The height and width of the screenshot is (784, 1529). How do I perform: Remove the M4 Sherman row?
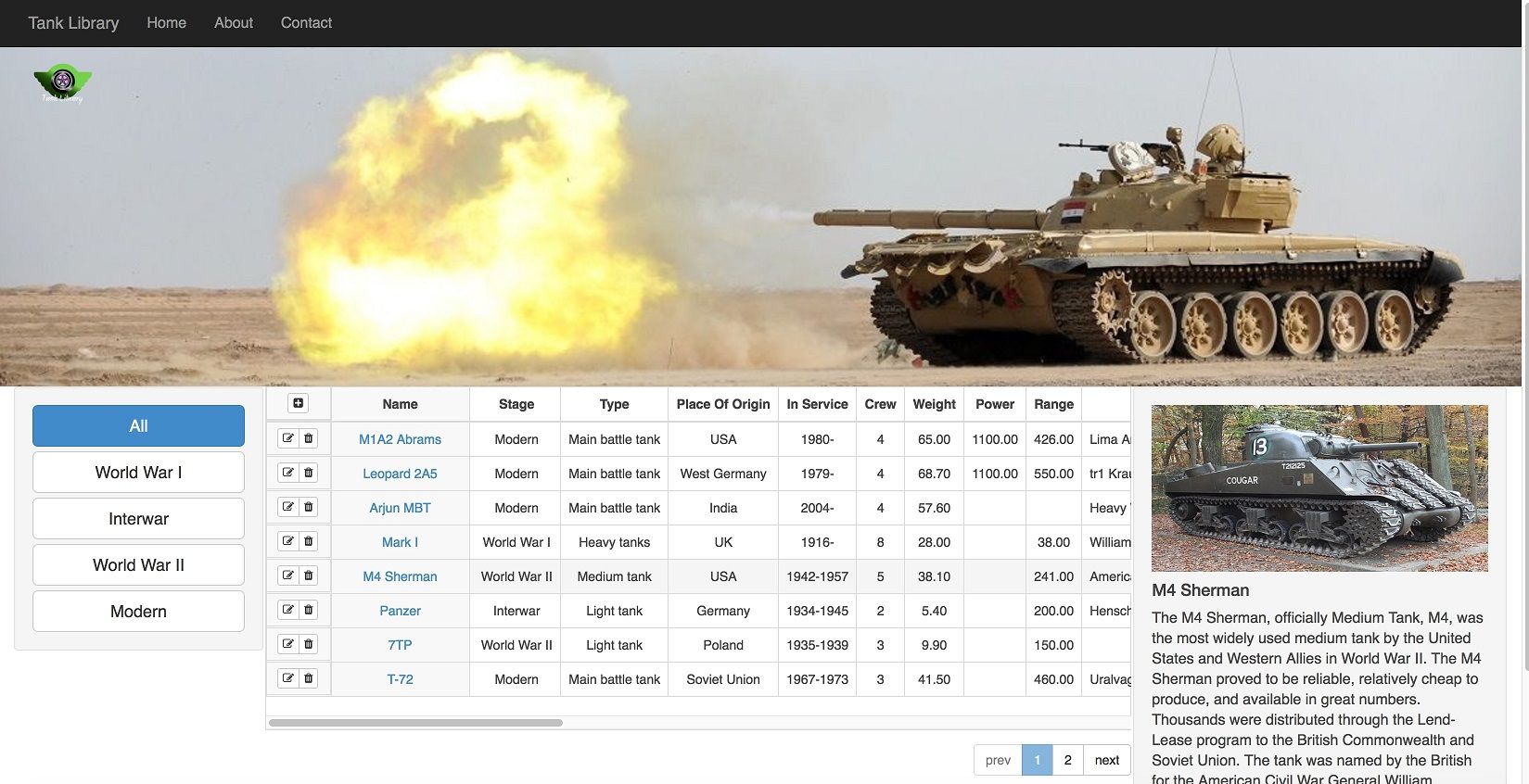pos(309,575)
